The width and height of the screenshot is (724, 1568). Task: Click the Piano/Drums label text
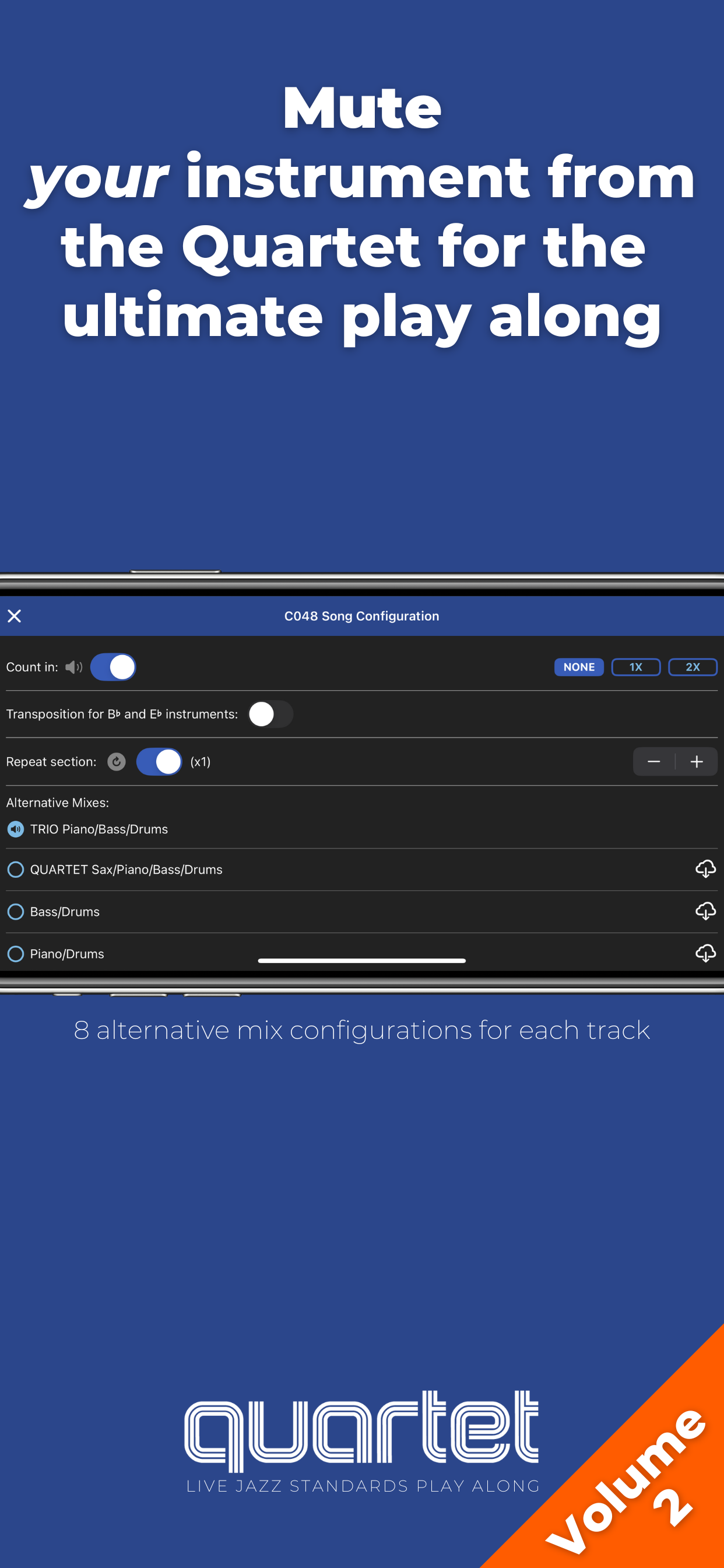[x=67, y=953]
